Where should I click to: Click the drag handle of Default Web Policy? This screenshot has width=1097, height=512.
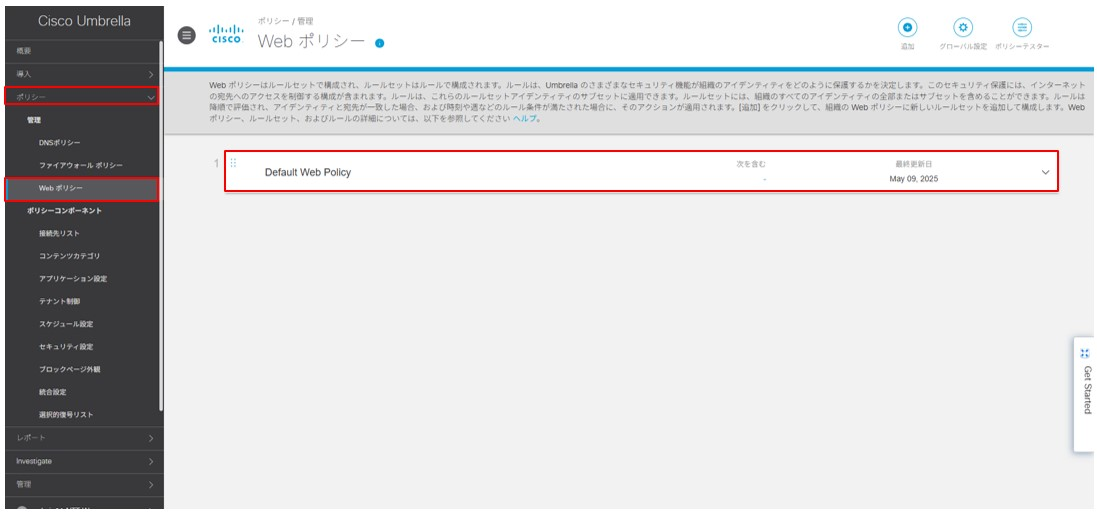click(x=234, y=163)
